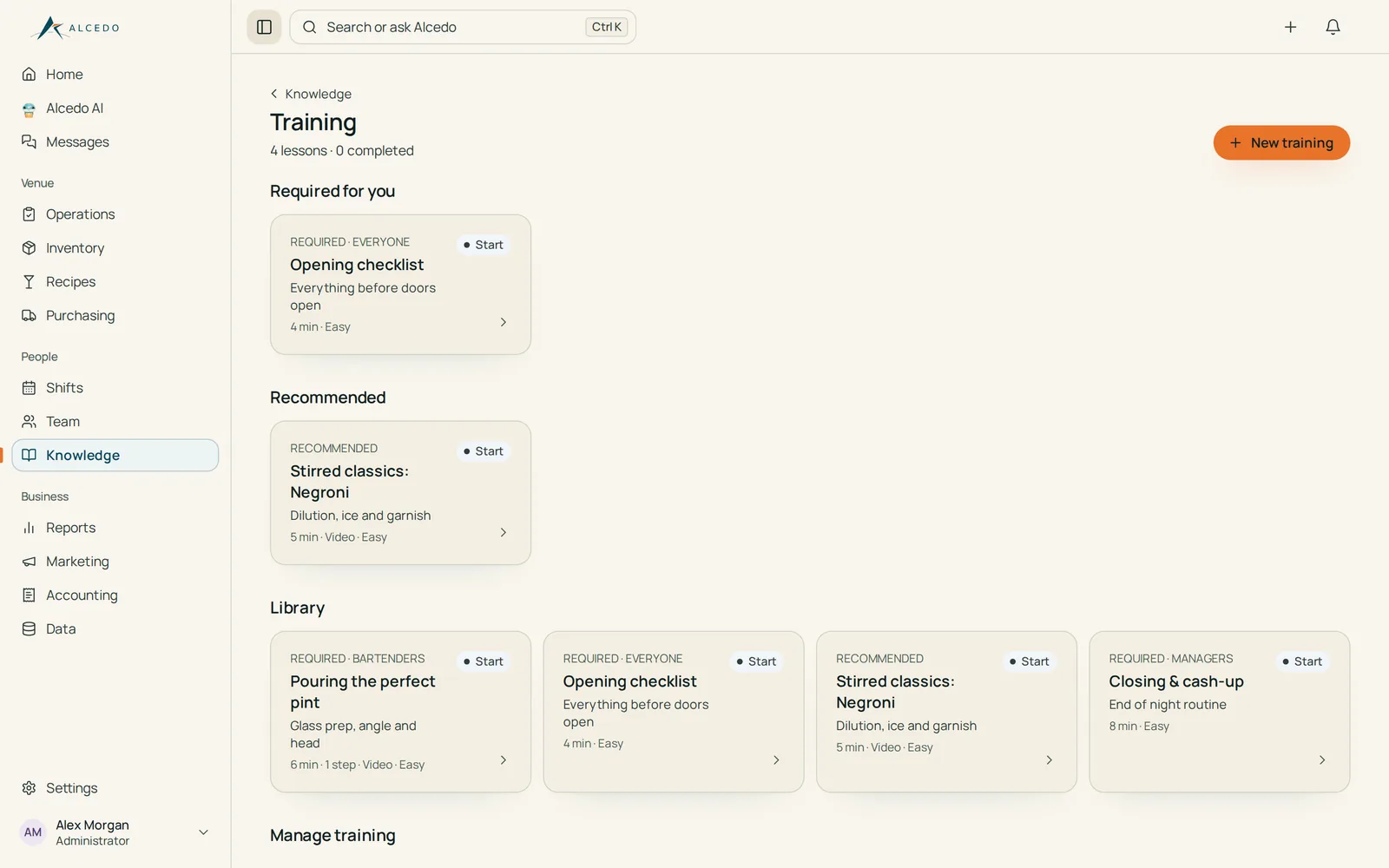This screenshot has width=1389, height=868.
Task: Click the Alcedo logo
Action: coord(76,28)
